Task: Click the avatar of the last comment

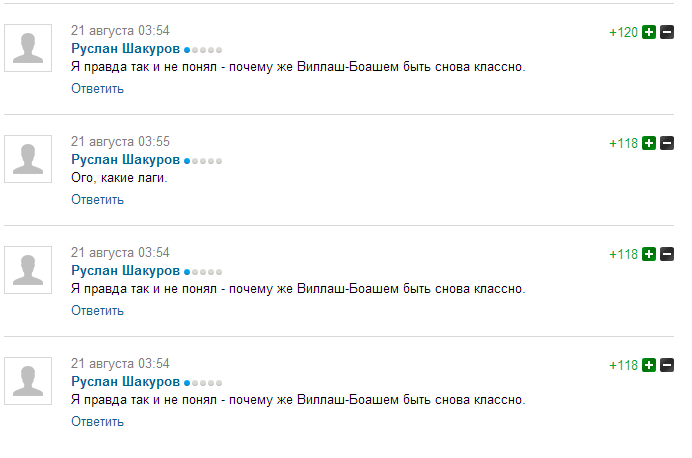Action: pos(28,381)
